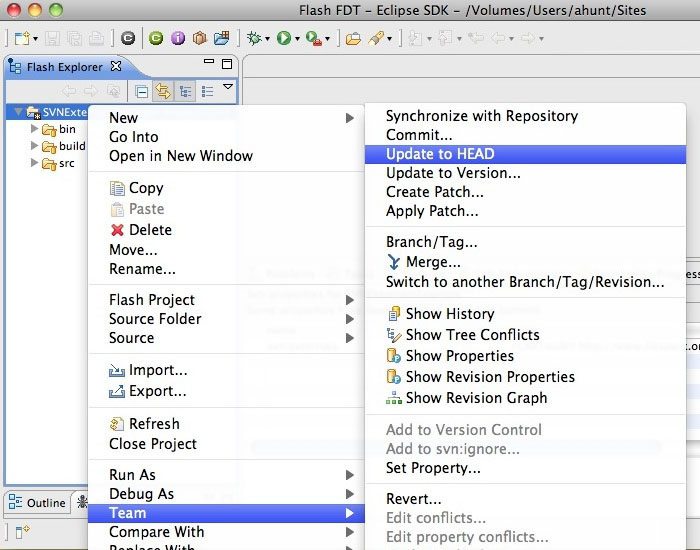
Task: Choose Merge... with blue arrow icon
Action: tap(525, 262)
